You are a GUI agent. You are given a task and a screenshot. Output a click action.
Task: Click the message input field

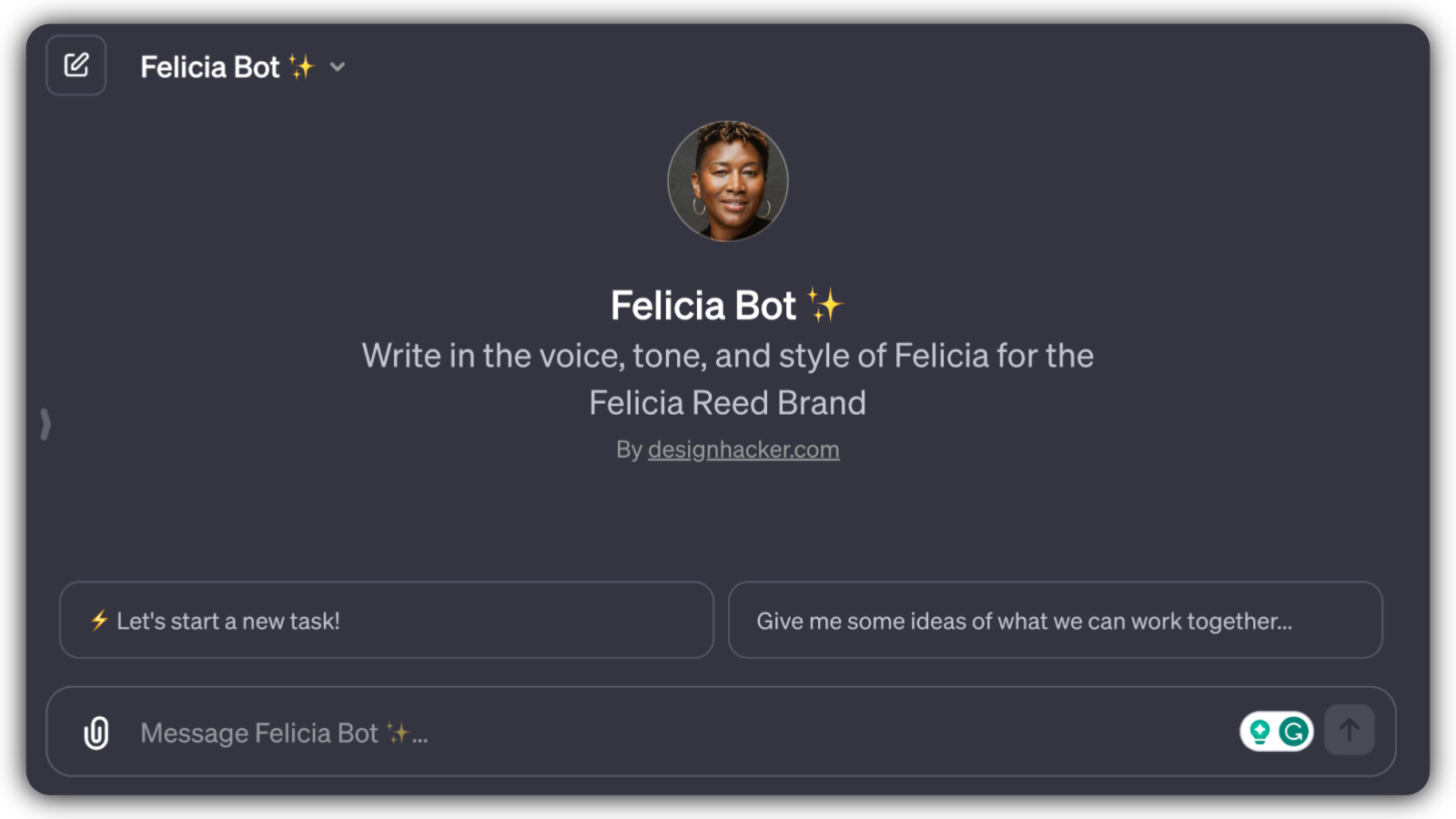point(637,732)
